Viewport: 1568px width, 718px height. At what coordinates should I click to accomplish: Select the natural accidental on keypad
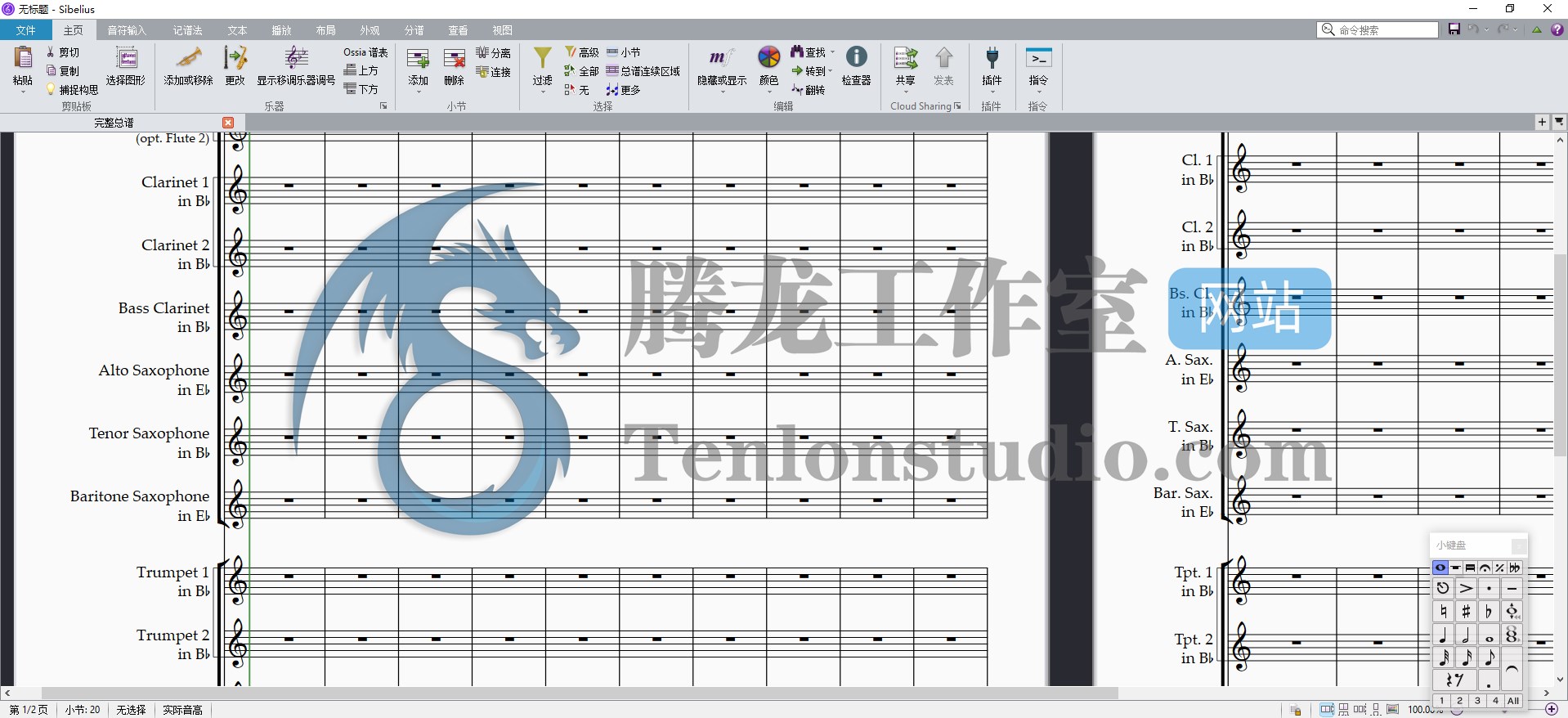click(1443, 612)
